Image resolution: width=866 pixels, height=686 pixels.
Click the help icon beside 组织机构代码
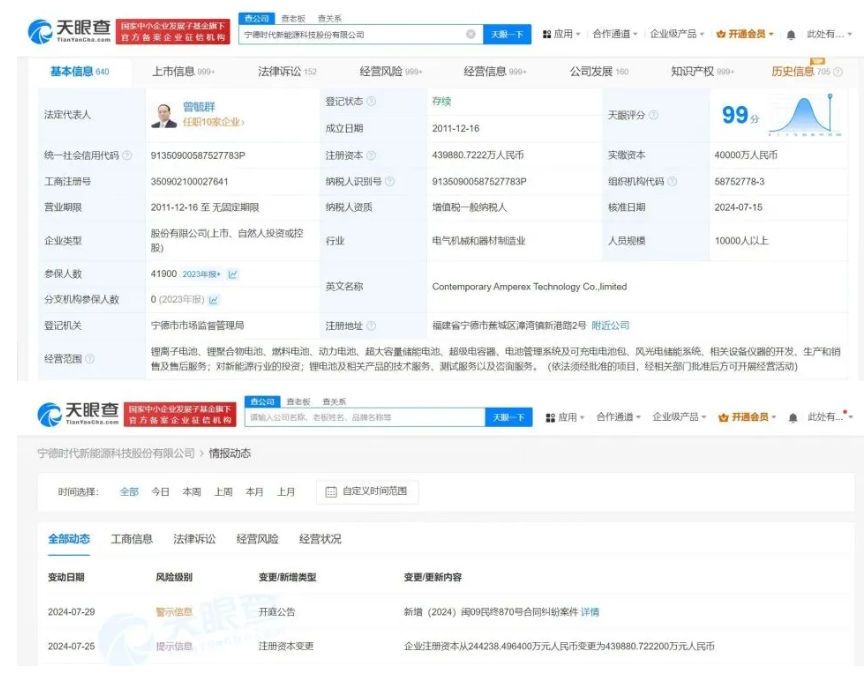[x=672, y=181]
